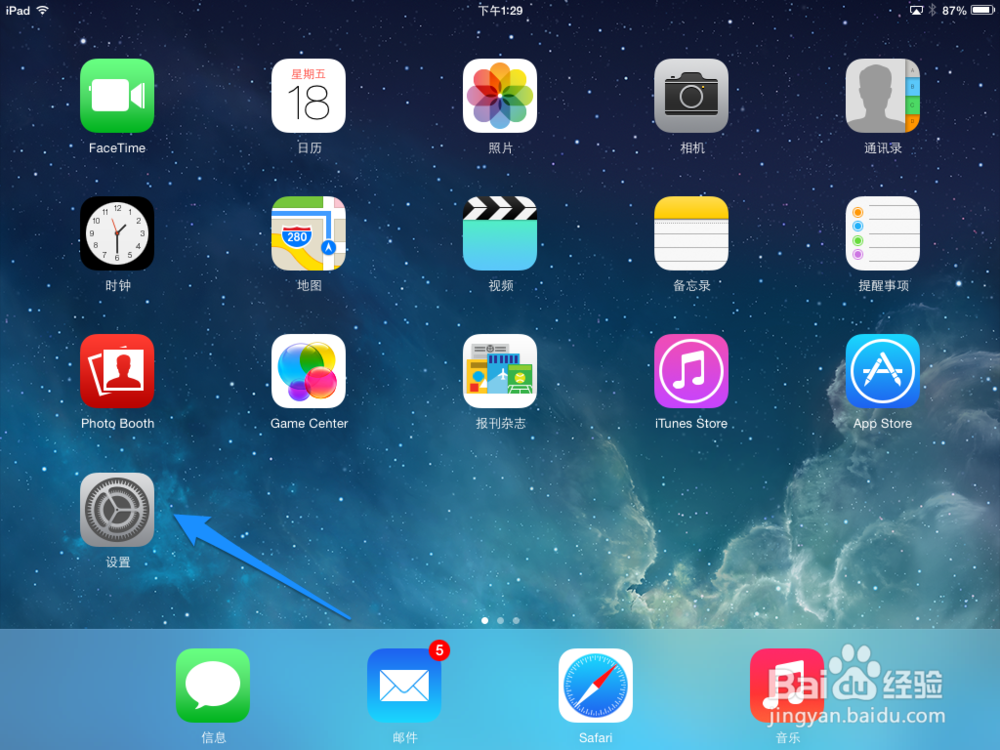This screenshot has height=750, width=1000.
Task: Launch the 地图 Maps app
Action: 308,233
